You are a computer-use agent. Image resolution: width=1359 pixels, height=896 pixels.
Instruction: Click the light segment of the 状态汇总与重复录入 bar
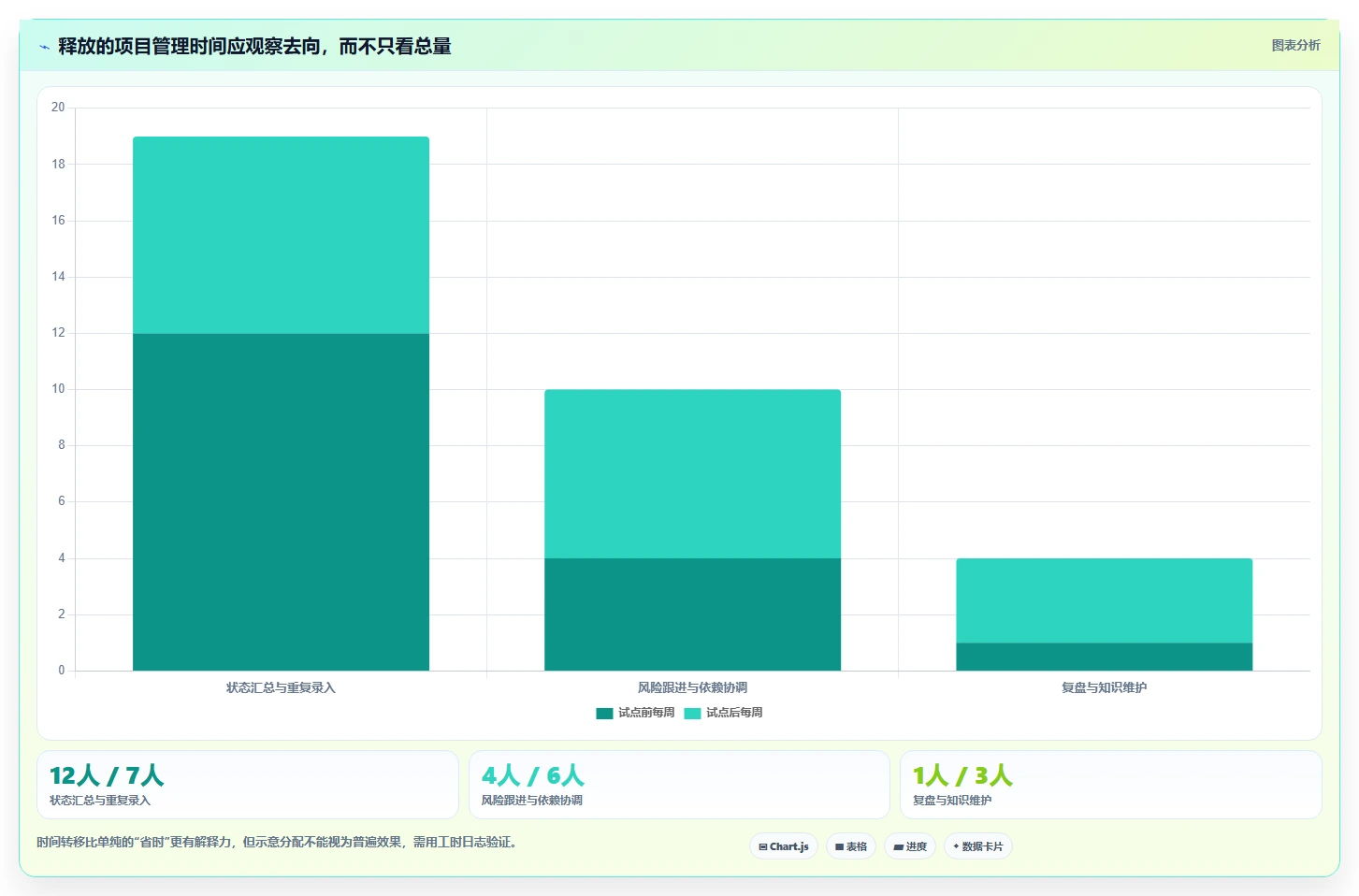coord(281,236)
